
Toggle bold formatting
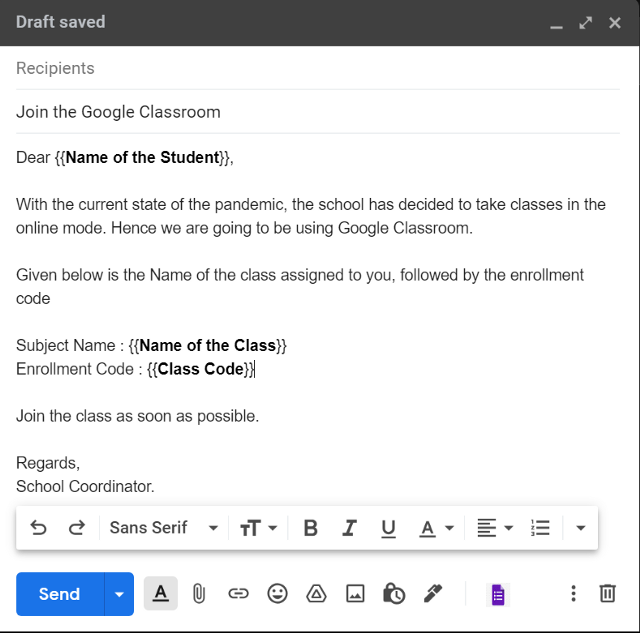click(x=310, y=528)
